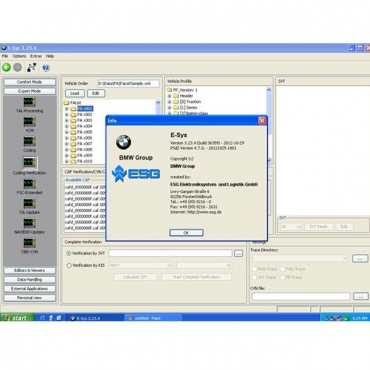
Task: Open the TSL-Update module icon
Action: tap(29, 204)
